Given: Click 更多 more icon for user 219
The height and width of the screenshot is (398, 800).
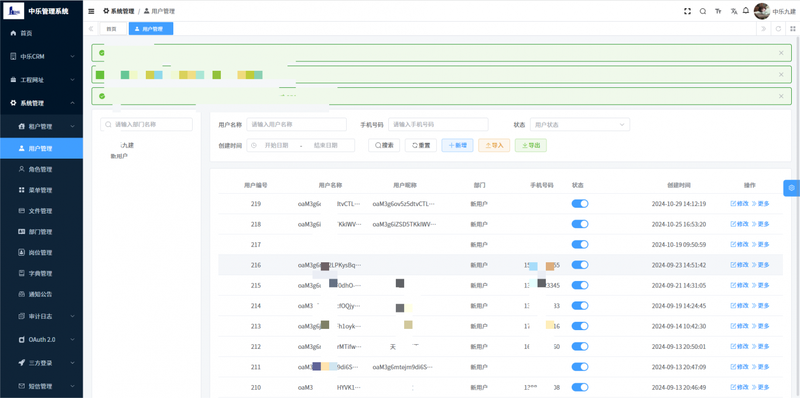Looking at the screenshot, I should click(x=760, y=204).
